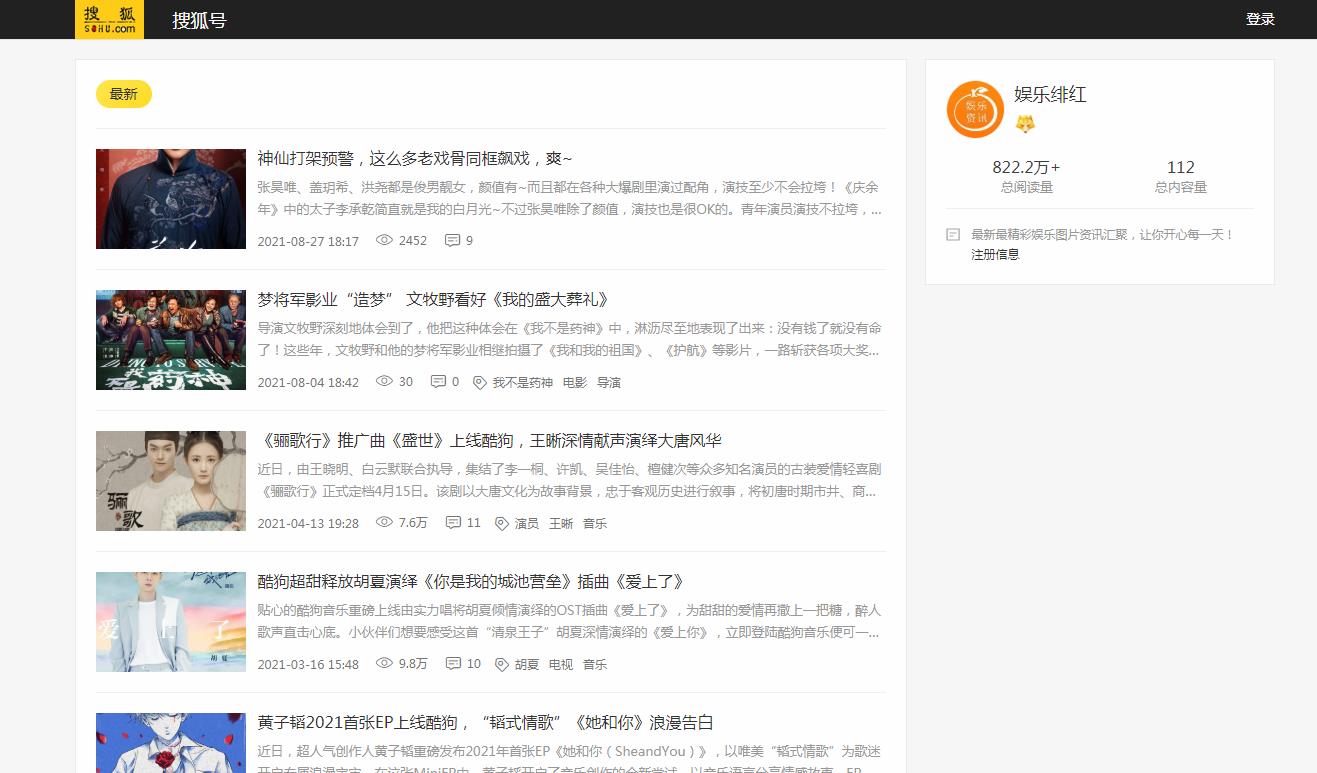Image resolution: width=1317 pixels, height=773 pixels.
Task: Open article titled 神仙打架预警，这么多老戏骨同框飙戏
Action: (x=415, y=159)
